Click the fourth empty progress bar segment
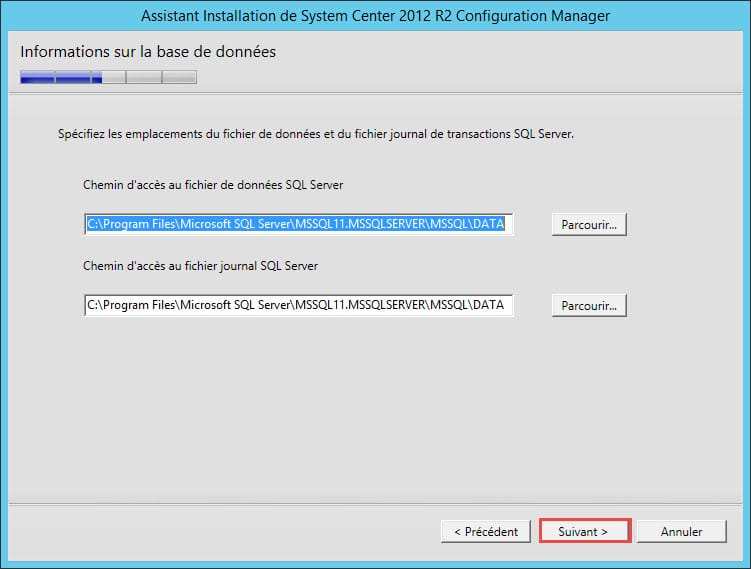751x569 pixels. (x=143, y=77)
